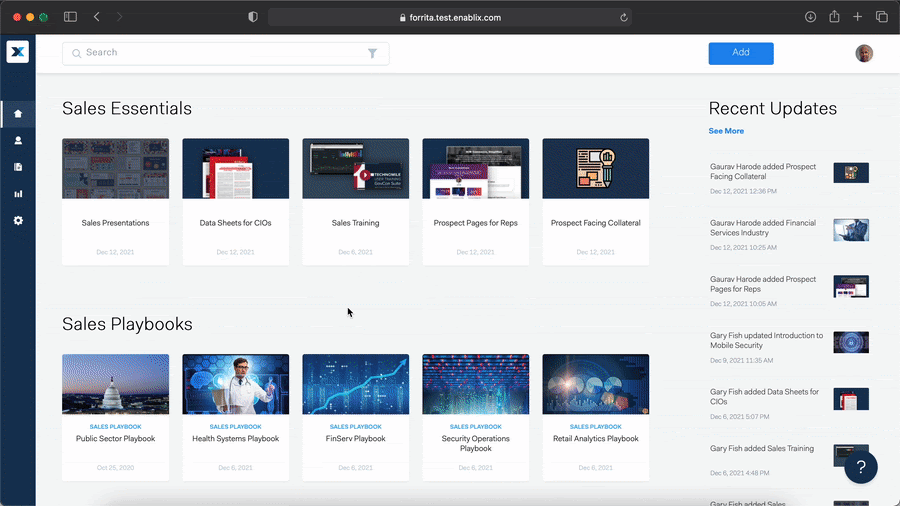Open Data Sheets for CIOs card
The width and height of the screenshot is (900, 506).
point(235,201)
